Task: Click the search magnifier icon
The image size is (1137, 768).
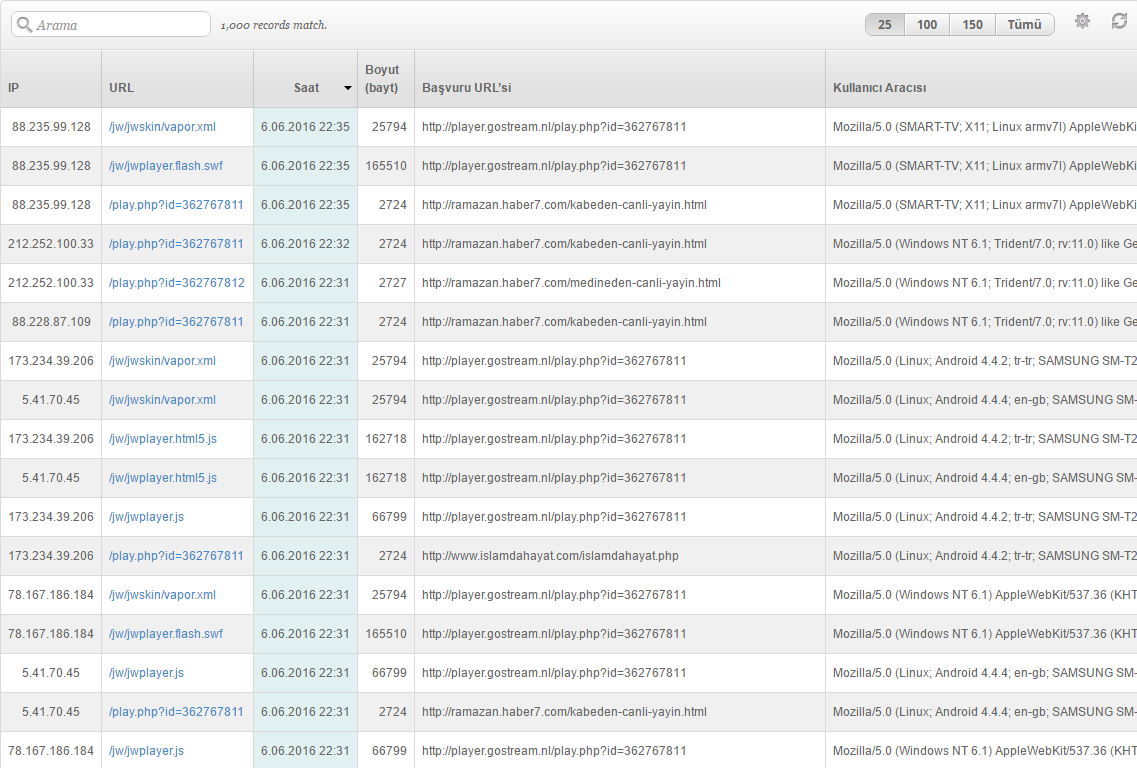Action: point(24,25)
